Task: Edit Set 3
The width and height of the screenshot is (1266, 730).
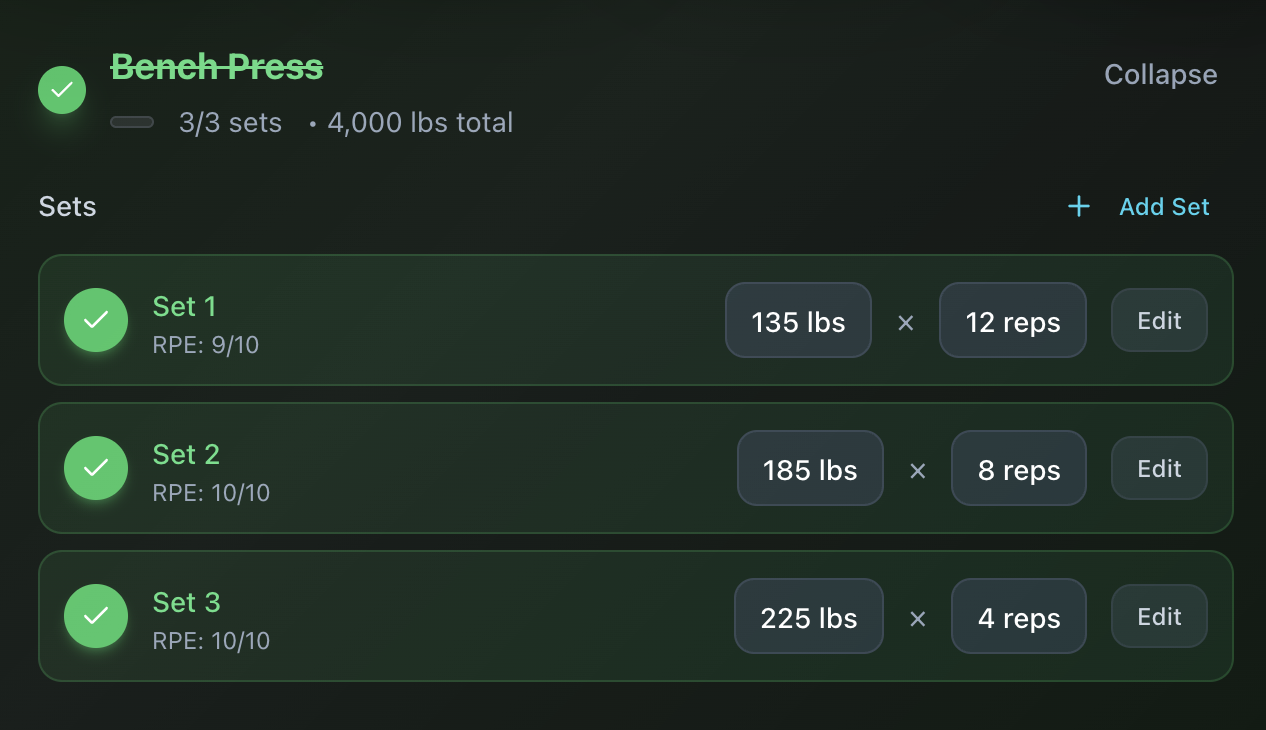Action: (1159, 616)
